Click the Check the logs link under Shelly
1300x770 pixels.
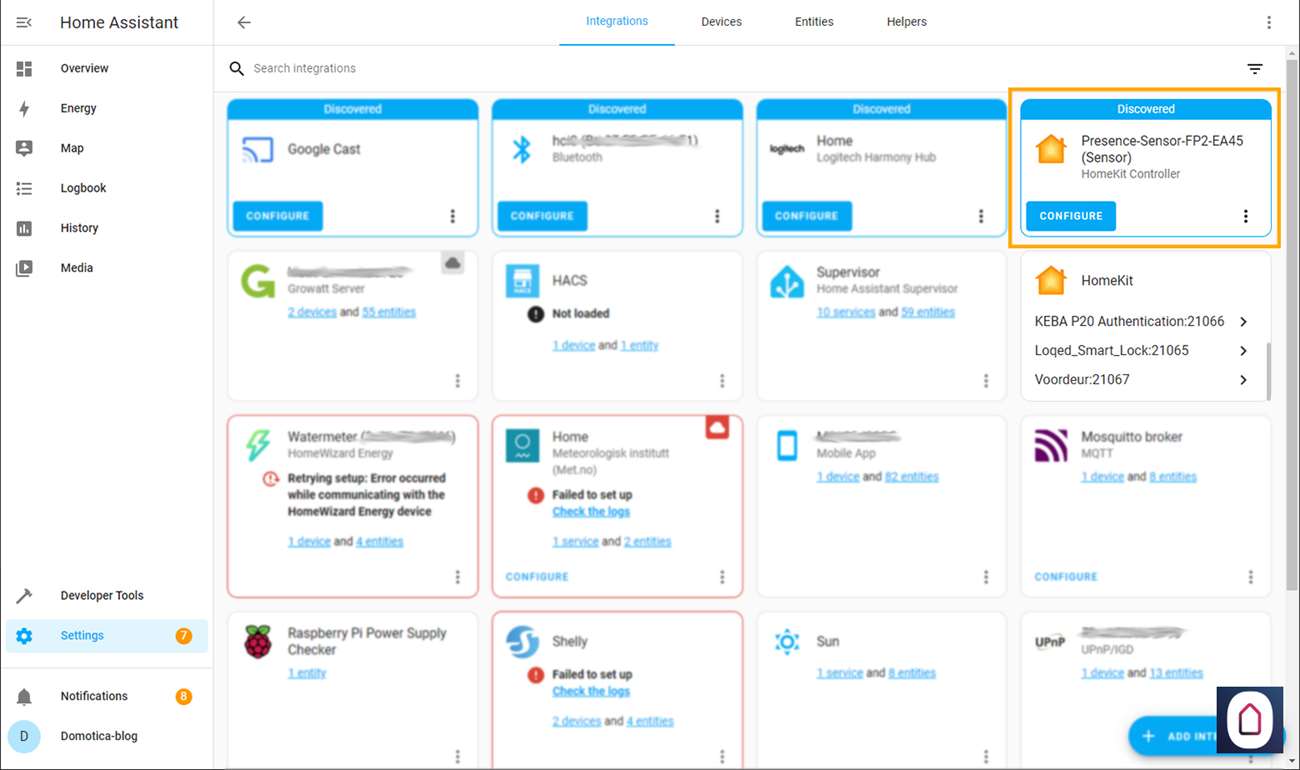[x=591, y=691]
